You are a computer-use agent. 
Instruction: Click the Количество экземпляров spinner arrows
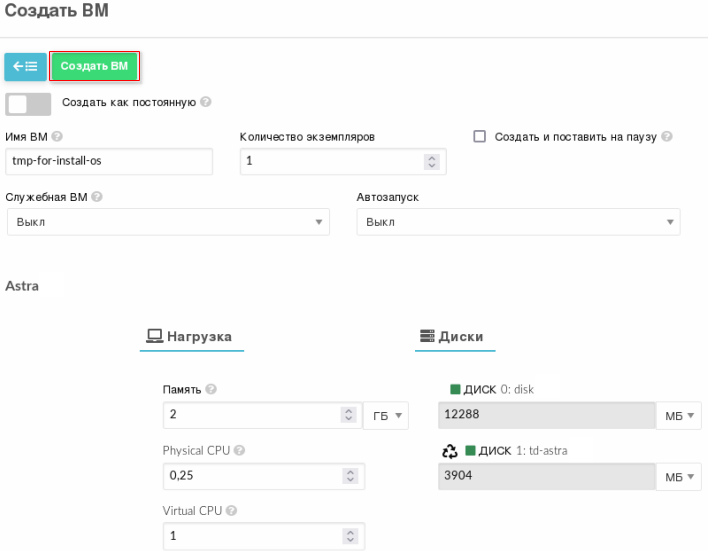click(431, 161)
